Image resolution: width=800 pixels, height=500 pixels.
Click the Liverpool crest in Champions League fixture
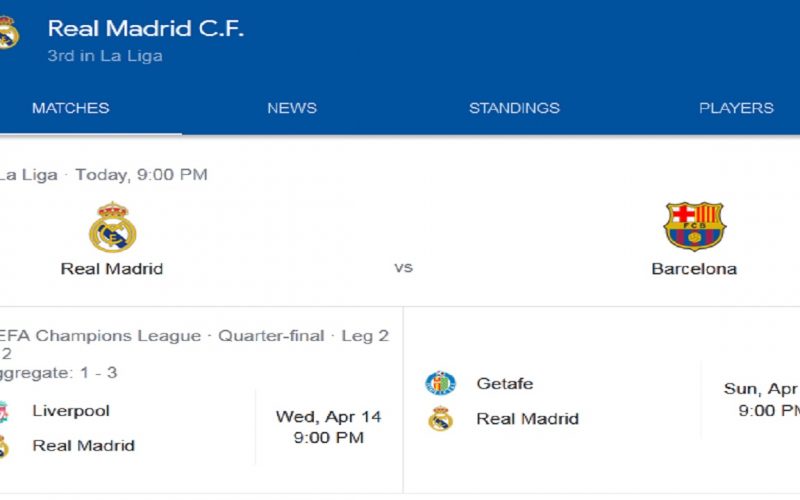(4, 412)
